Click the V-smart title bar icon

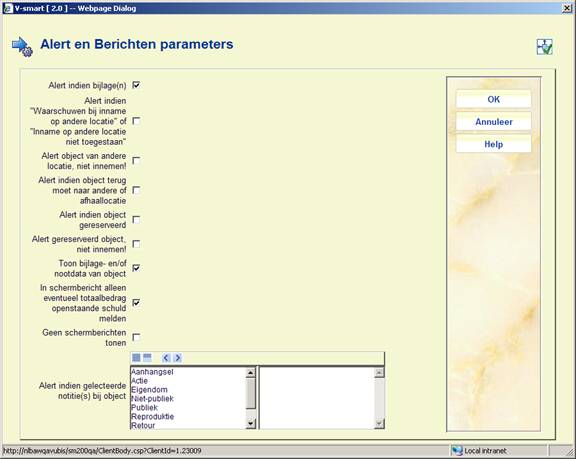[7, 8]
